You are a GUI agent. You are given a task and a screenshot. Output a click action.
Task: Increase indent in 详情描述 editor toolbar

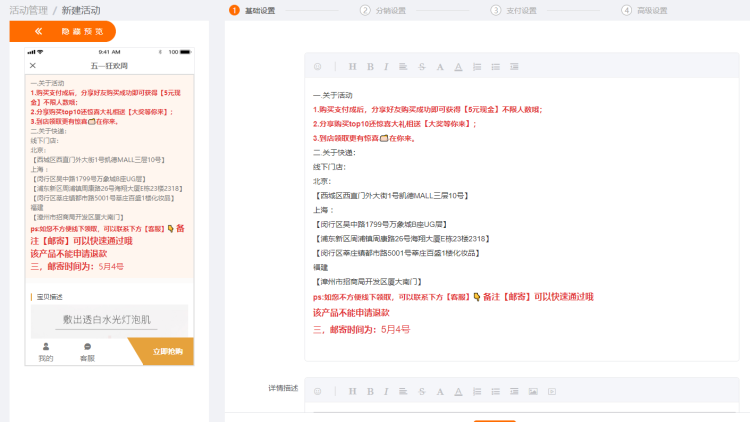(514, 391)
